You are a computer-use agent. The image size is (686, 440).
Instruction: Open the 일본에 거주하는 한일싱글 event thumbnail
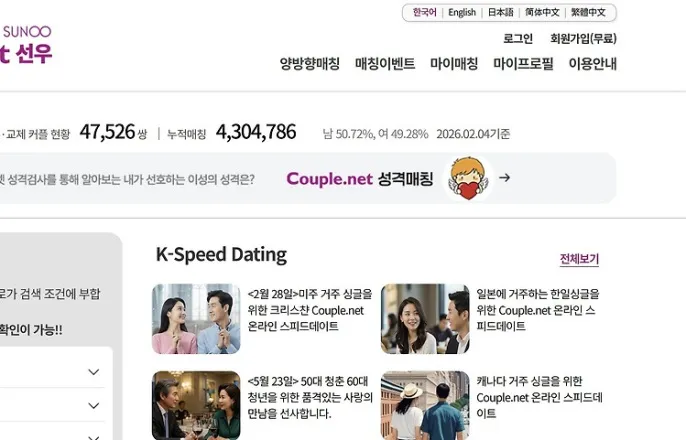coord(425,319)
